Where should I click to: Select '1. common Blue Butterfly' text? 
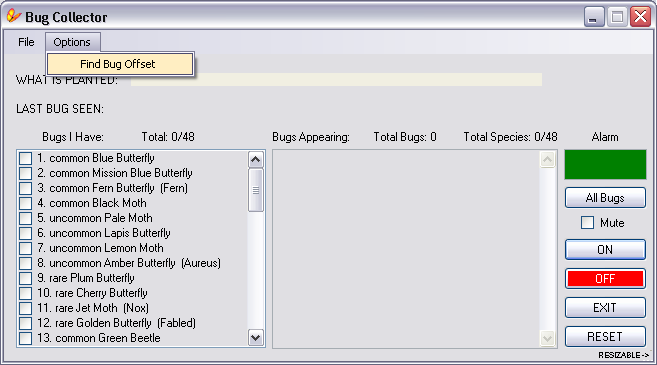pos(96,158)
